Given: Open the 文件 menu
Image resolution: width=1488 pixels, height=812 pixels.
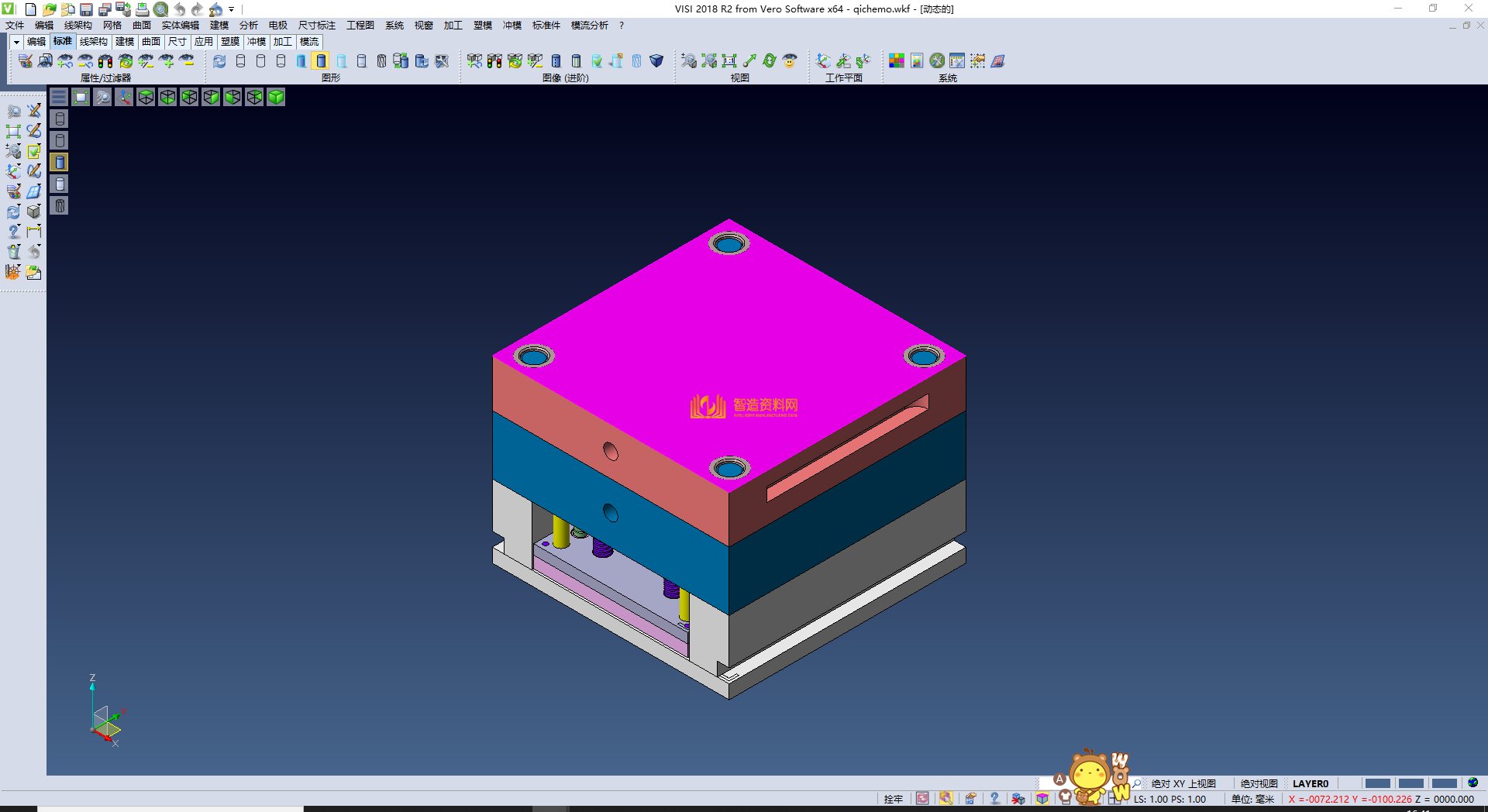Looking at the screenshot, I should [x=15, y=26].
